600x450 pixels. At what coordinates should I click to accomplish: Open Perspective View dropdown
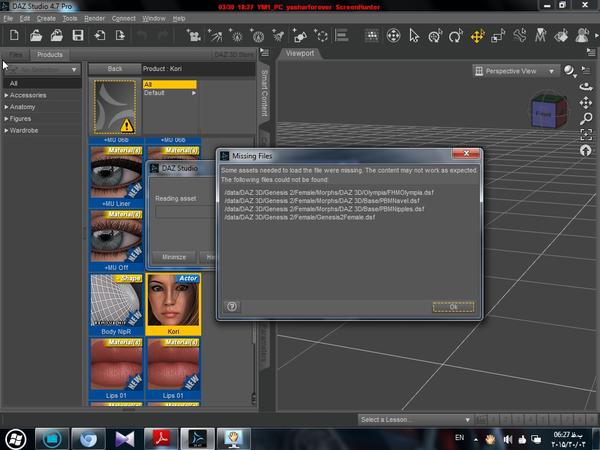click(x=515, y=71)
